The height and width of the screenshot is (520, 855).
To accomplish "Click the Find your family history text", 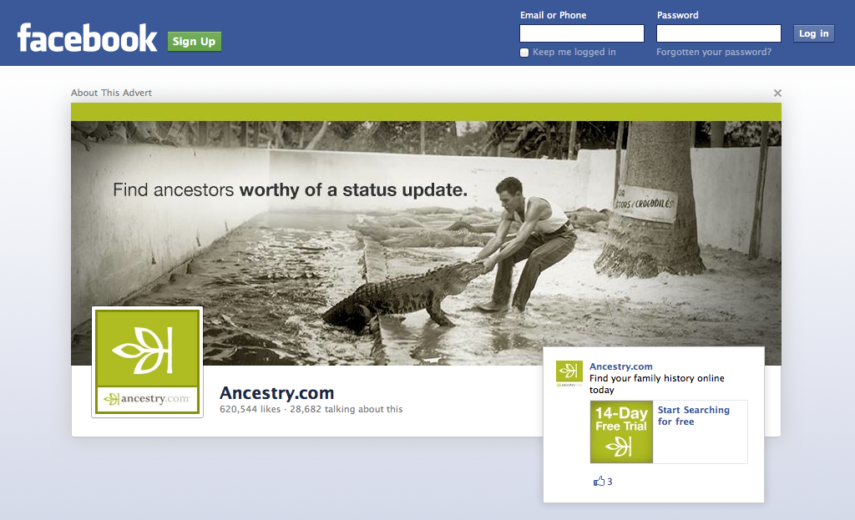I will tap(657, 384).
